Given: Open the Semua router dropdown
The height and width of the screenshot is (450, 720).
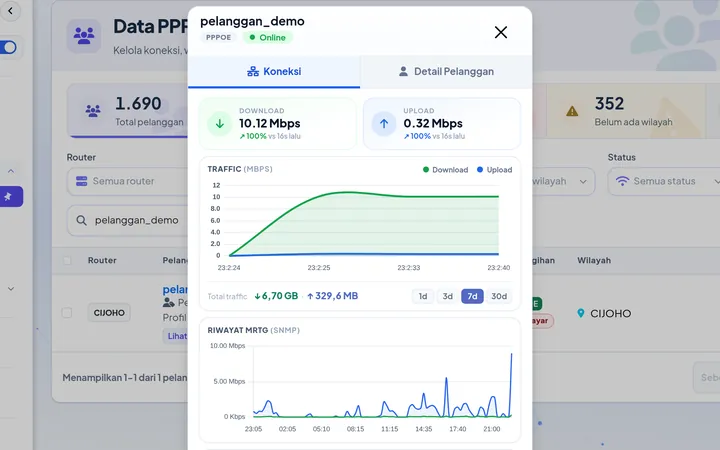Looking at the screenshot, I should click(x=128, y=181).
